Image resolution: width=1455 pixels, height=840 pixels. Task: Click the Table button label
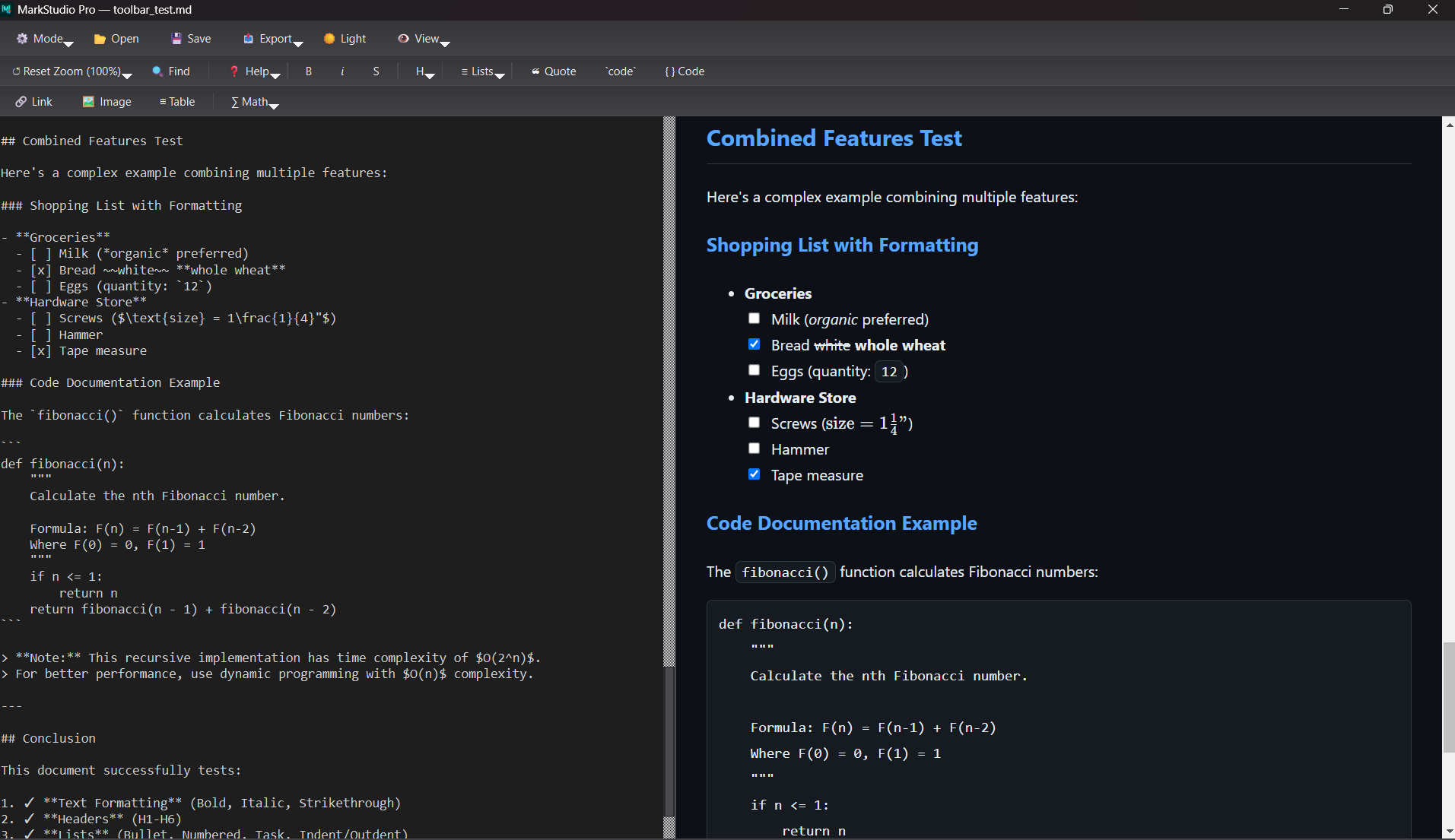click(182, 102)
